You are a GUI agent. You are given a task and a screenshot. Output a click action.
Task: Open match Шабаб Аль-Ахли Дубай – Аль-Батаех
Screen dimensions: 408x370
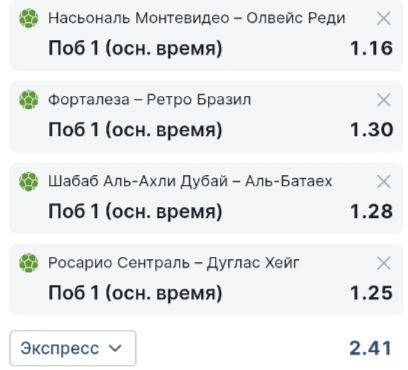click(x=190, y=181)
